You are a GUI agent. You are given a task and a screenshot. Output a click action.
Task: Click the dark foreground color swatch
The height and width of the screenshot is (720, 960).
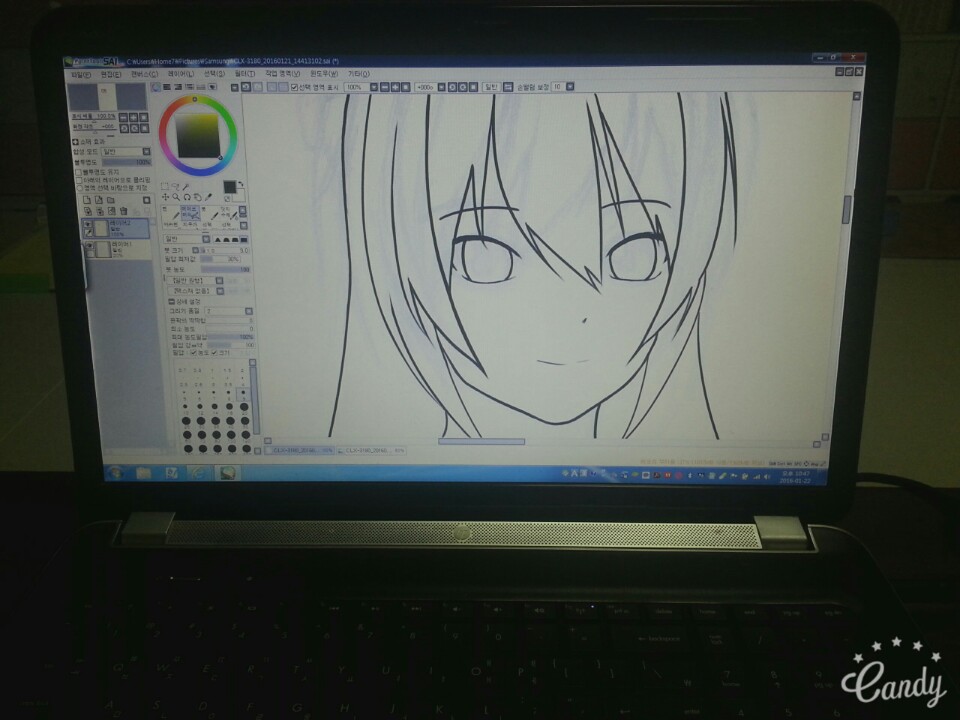(x=230, y=187)
